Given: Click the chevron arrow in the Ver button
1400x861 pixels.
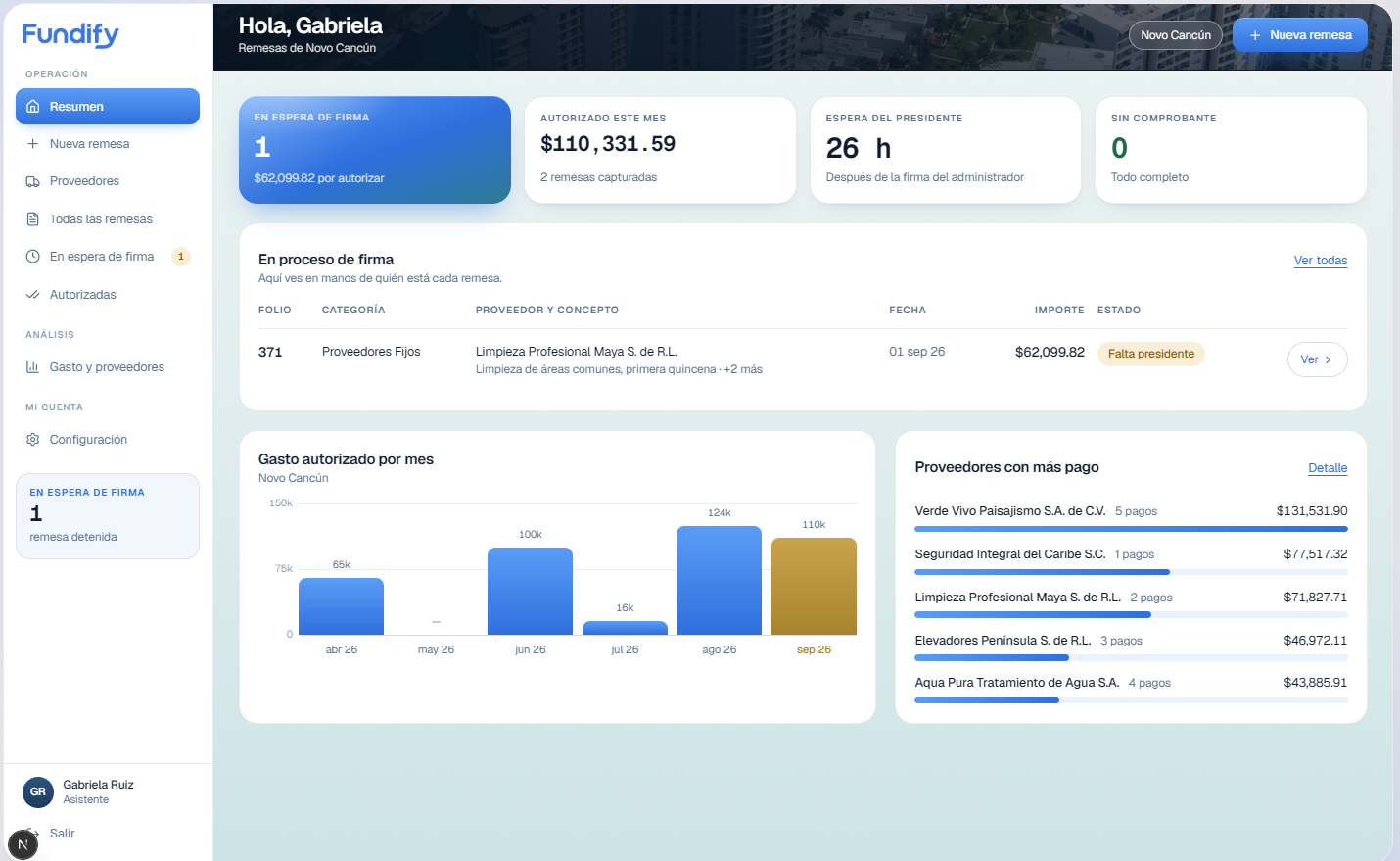Looking at the screenshot, I should [x=1328, y=359].
